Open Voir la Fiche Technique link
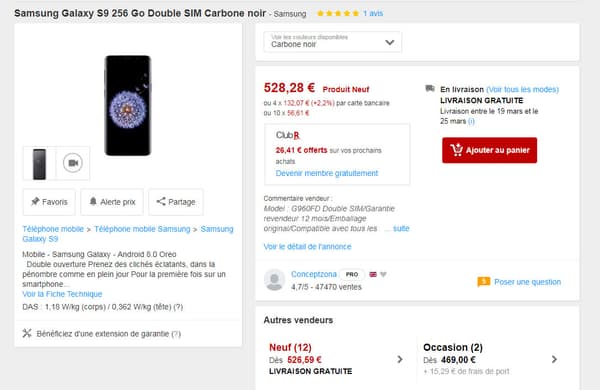 coord(62,294)
